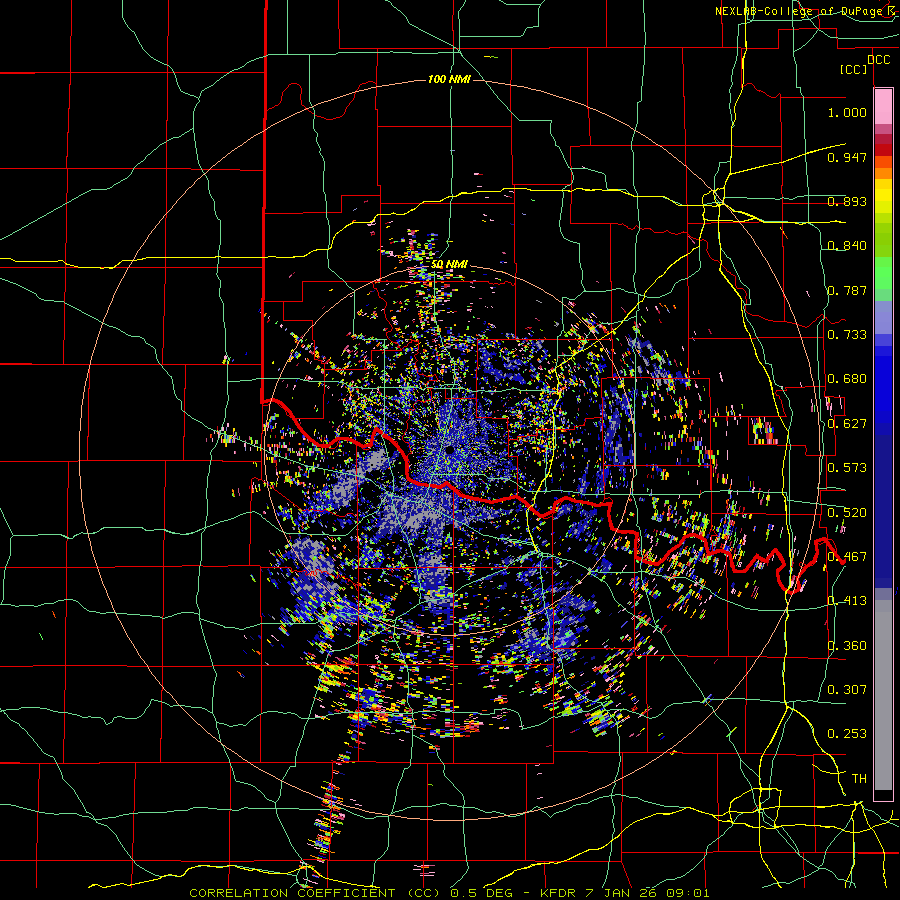Click the 0.787 legend value
The width and height of the screenshot is (900, 900).
coord(847,290)
